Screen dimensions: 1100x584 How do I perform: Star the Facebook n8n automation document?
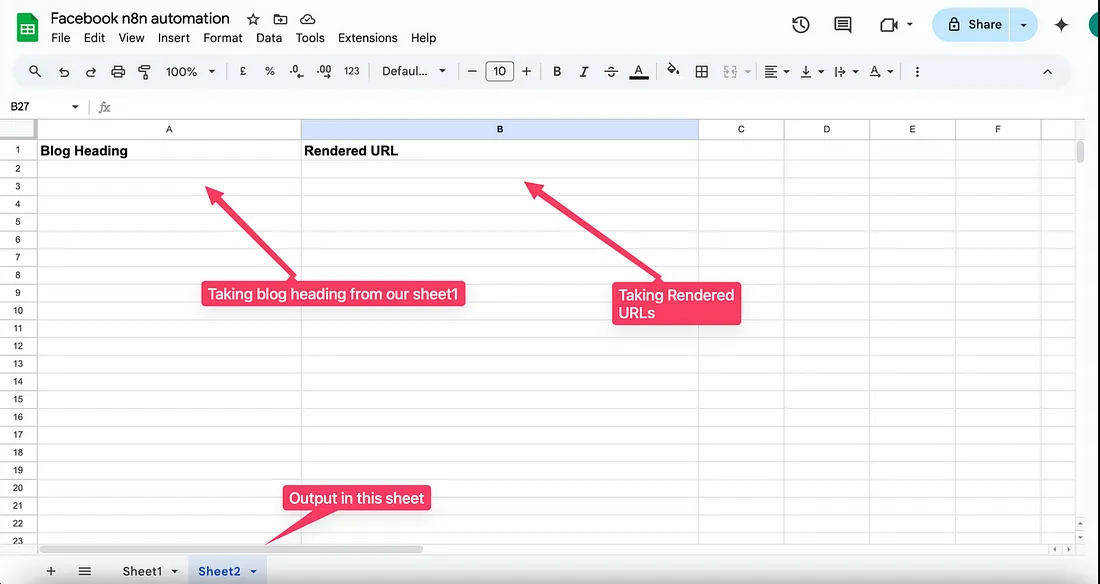(x=253, y=19)
